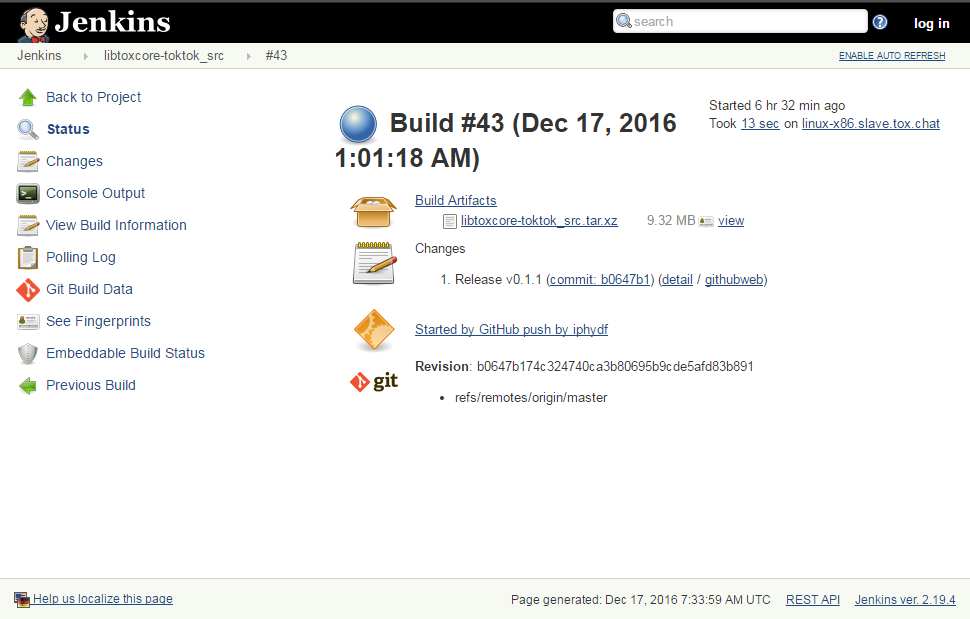Open Embeddable Build Status

click(x=125, y=353)
